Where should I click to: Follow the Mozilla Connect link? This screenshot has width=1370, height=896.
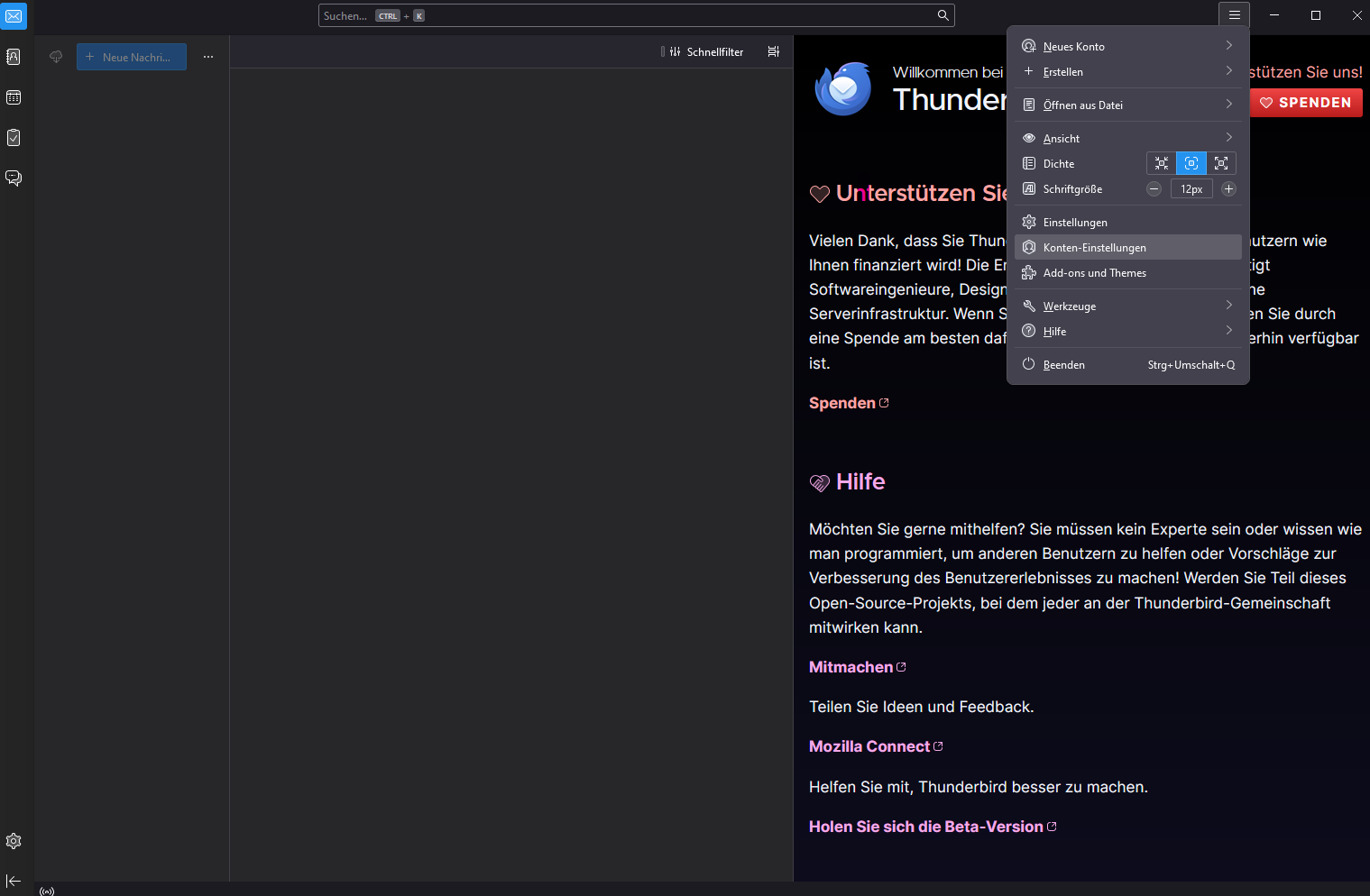coord(869,746)
